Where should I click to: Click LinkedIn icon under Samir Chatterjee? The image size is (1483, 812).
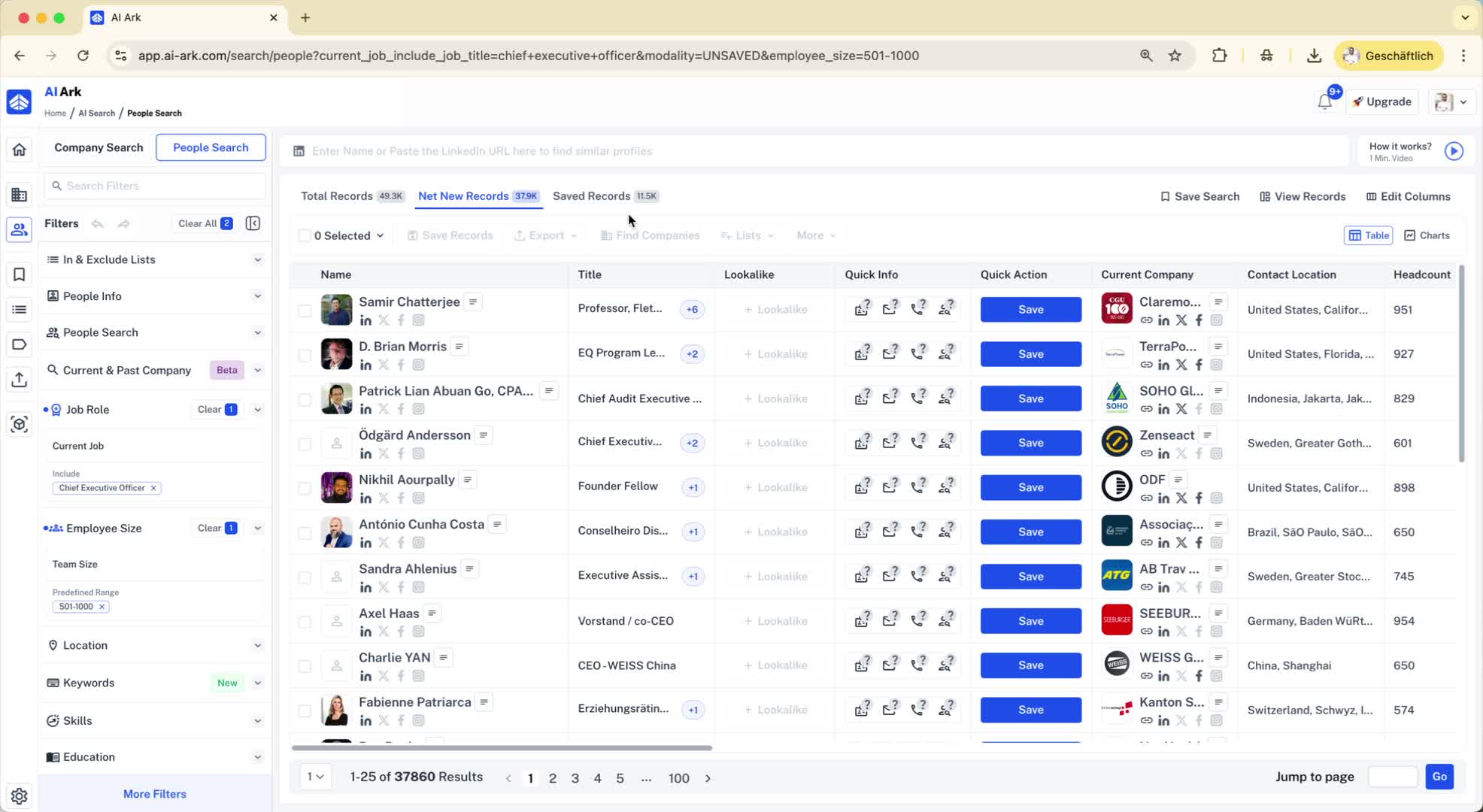click(365, 320)
